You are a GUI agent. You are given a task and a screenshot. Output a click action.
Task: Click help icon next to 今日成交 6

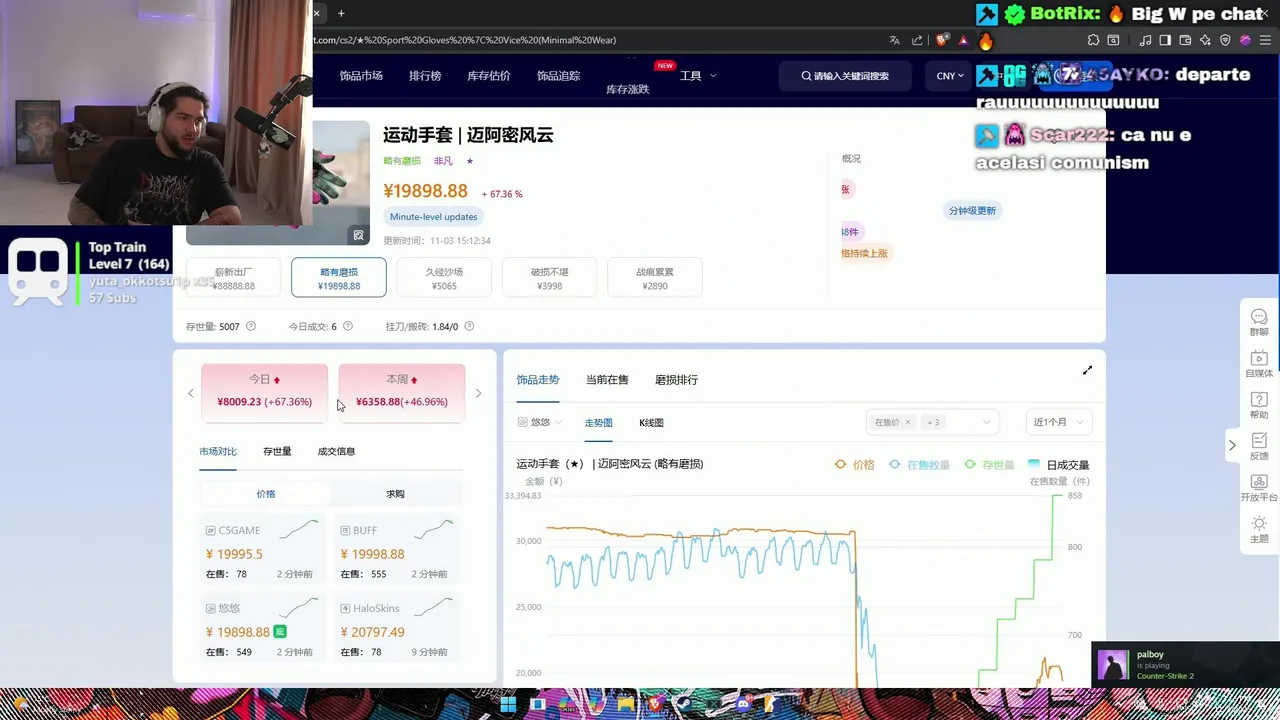[348, 326]
